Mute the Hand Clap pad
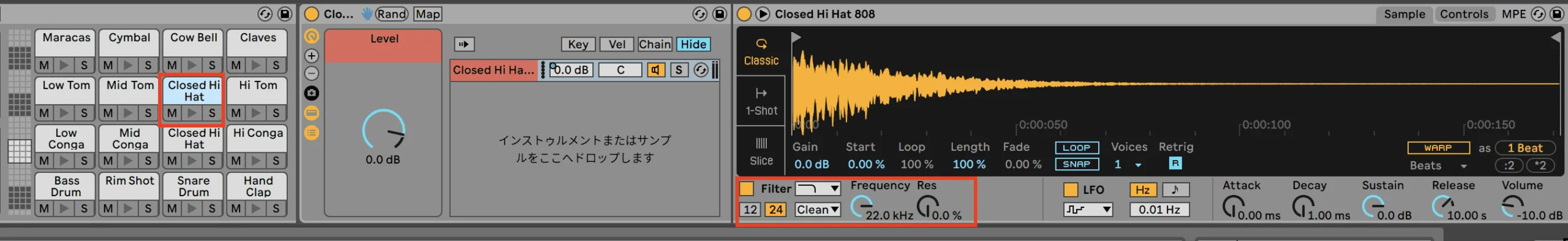The height and width of the screenshot is (241, 1568). click(x=236, y=208)
